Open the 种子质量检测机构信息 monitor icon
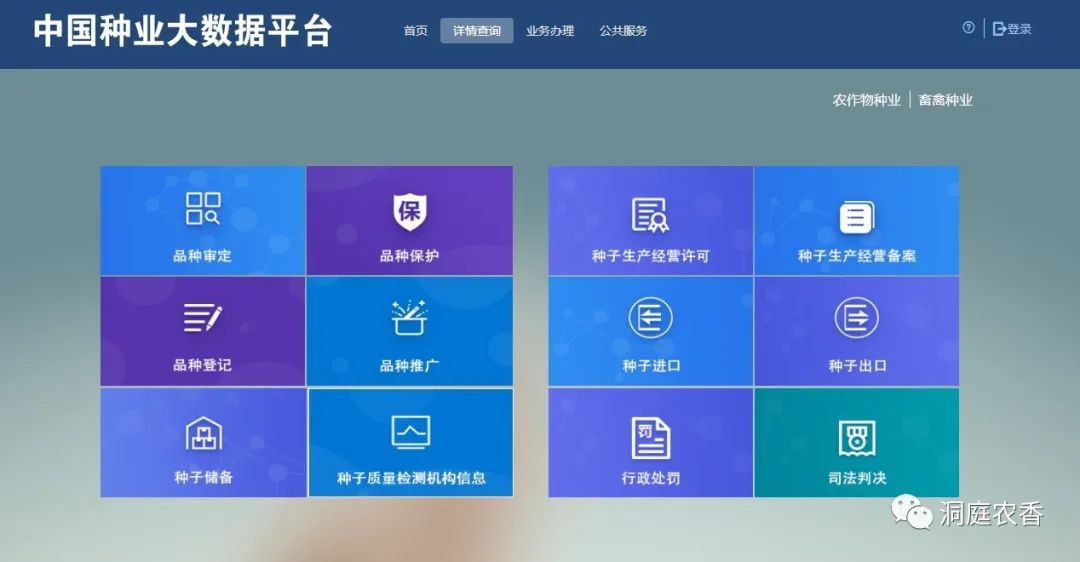Image resolution: width=1080 pixels, height=562 pixels. coord(411,433)
